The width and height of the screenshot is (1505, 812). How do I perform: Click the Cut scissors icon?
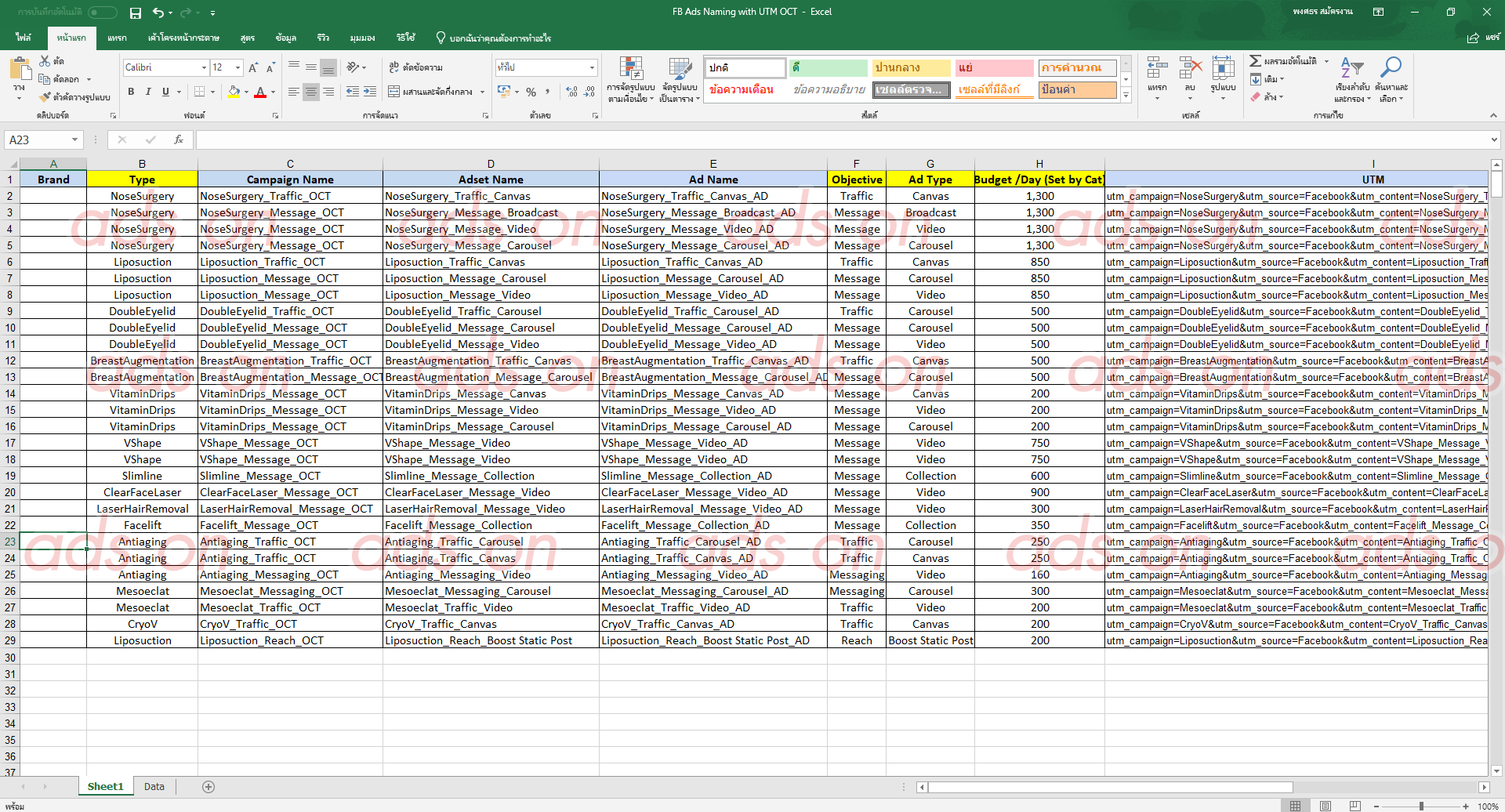coord(45,61)
